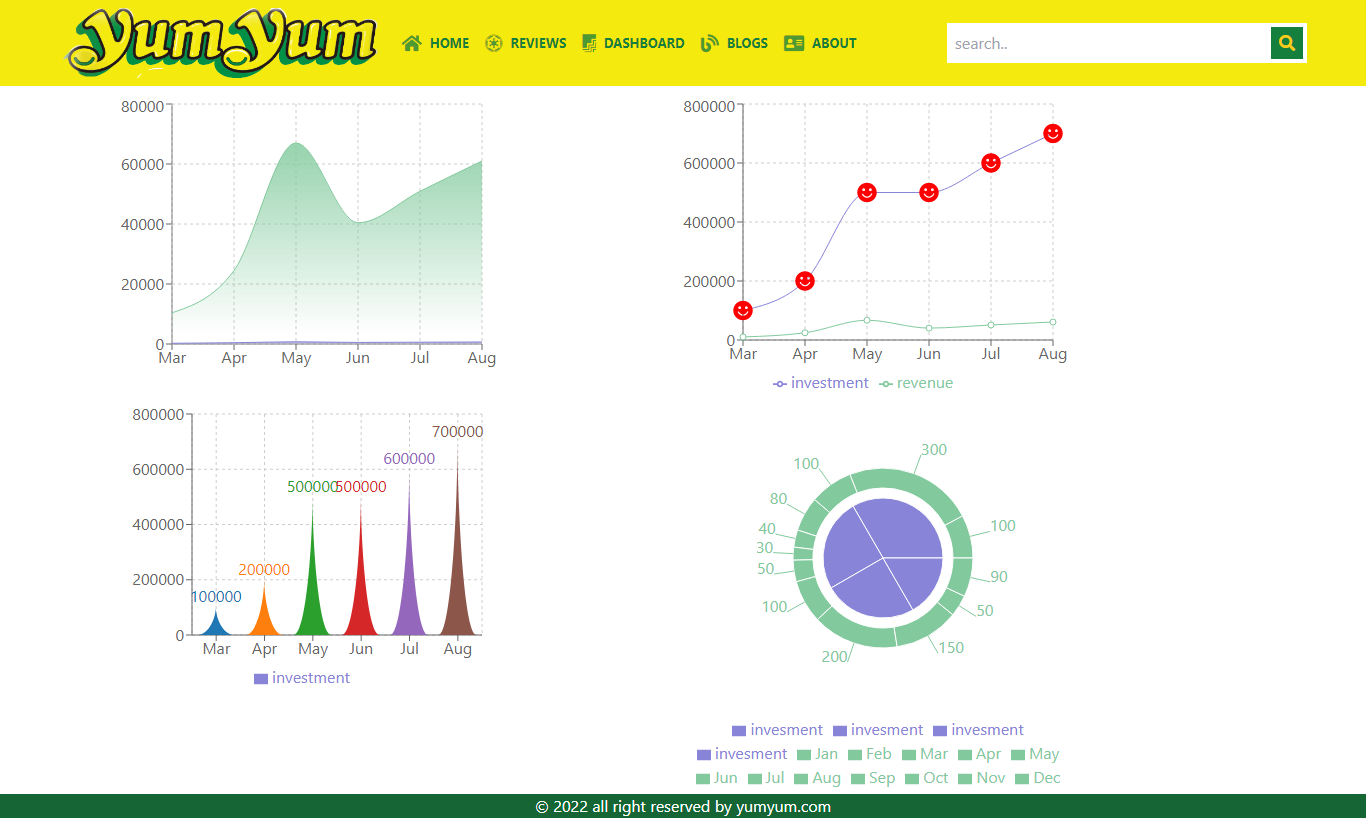Click the 30 label on pie chart

[765, 548]
